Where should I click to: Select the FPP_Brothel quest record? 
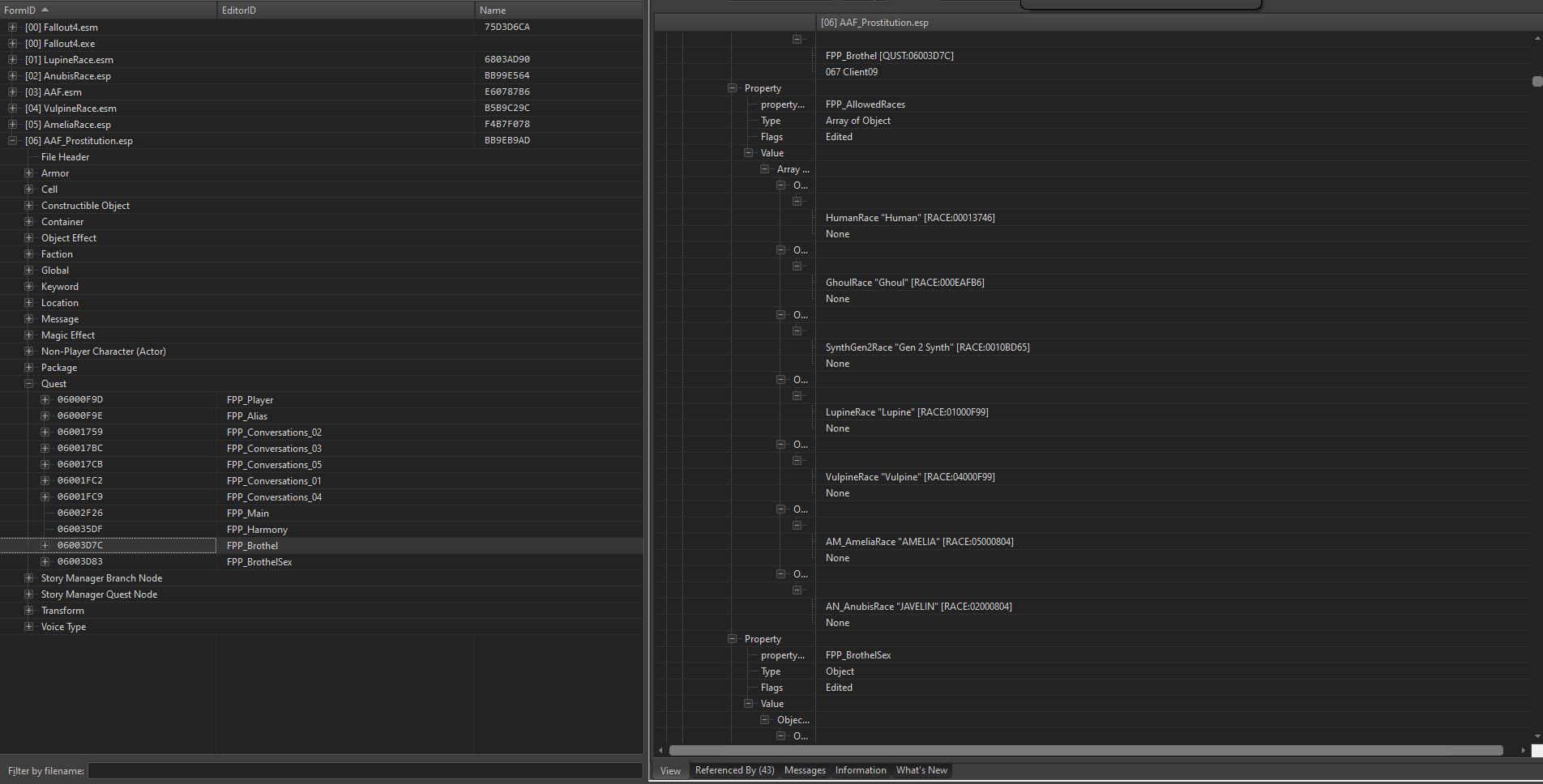(x=252, y=546)
